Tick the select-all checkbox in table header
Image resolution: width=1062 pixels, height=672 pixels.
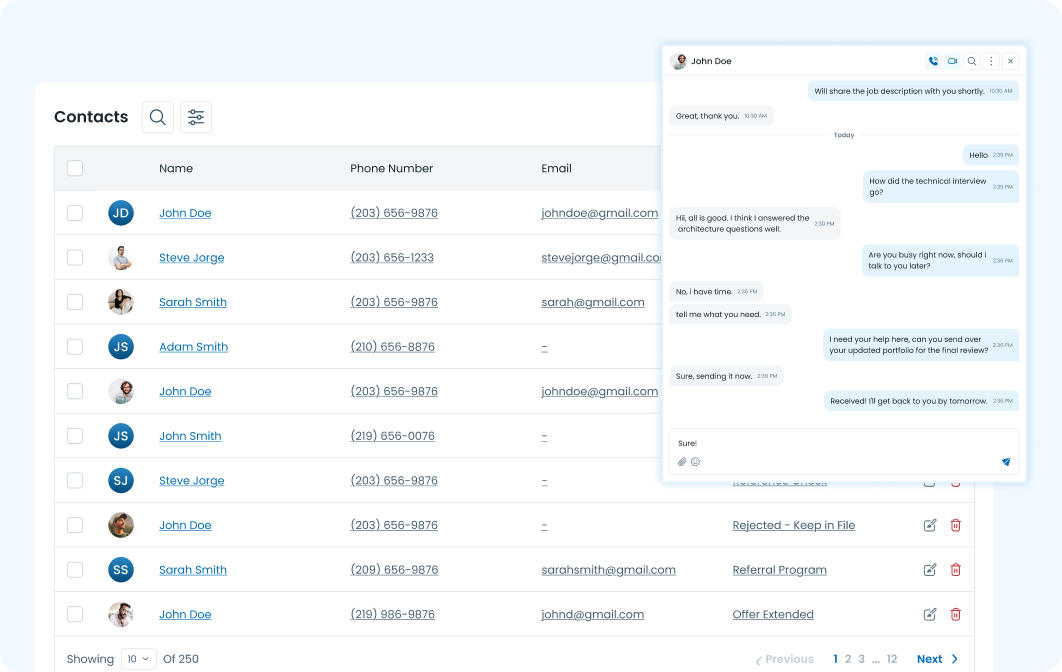click(x=75, y=168)
